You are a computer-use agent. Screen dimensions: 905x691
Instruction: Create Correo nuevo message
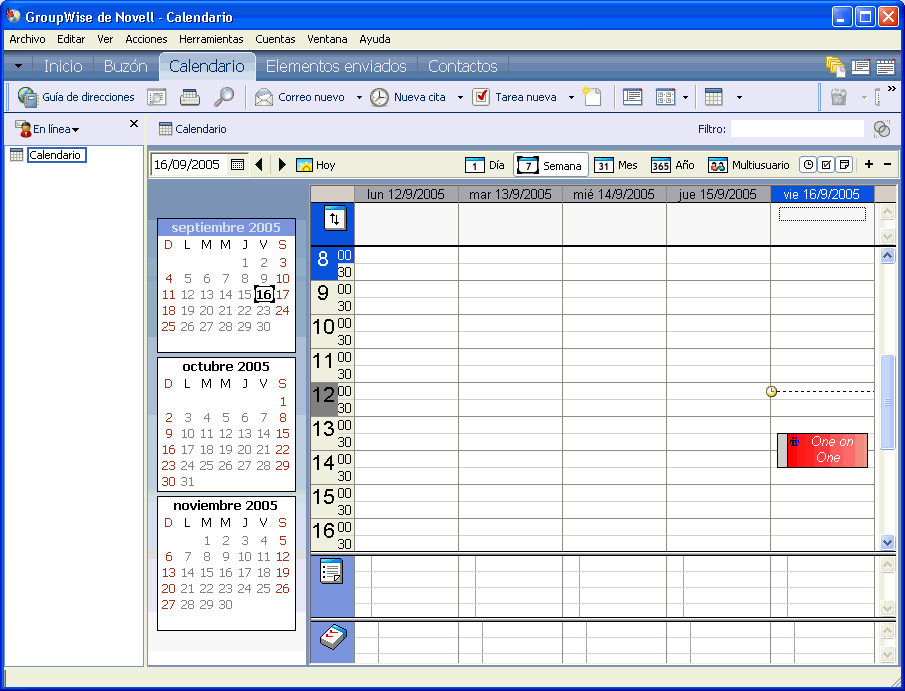(300, 97)
